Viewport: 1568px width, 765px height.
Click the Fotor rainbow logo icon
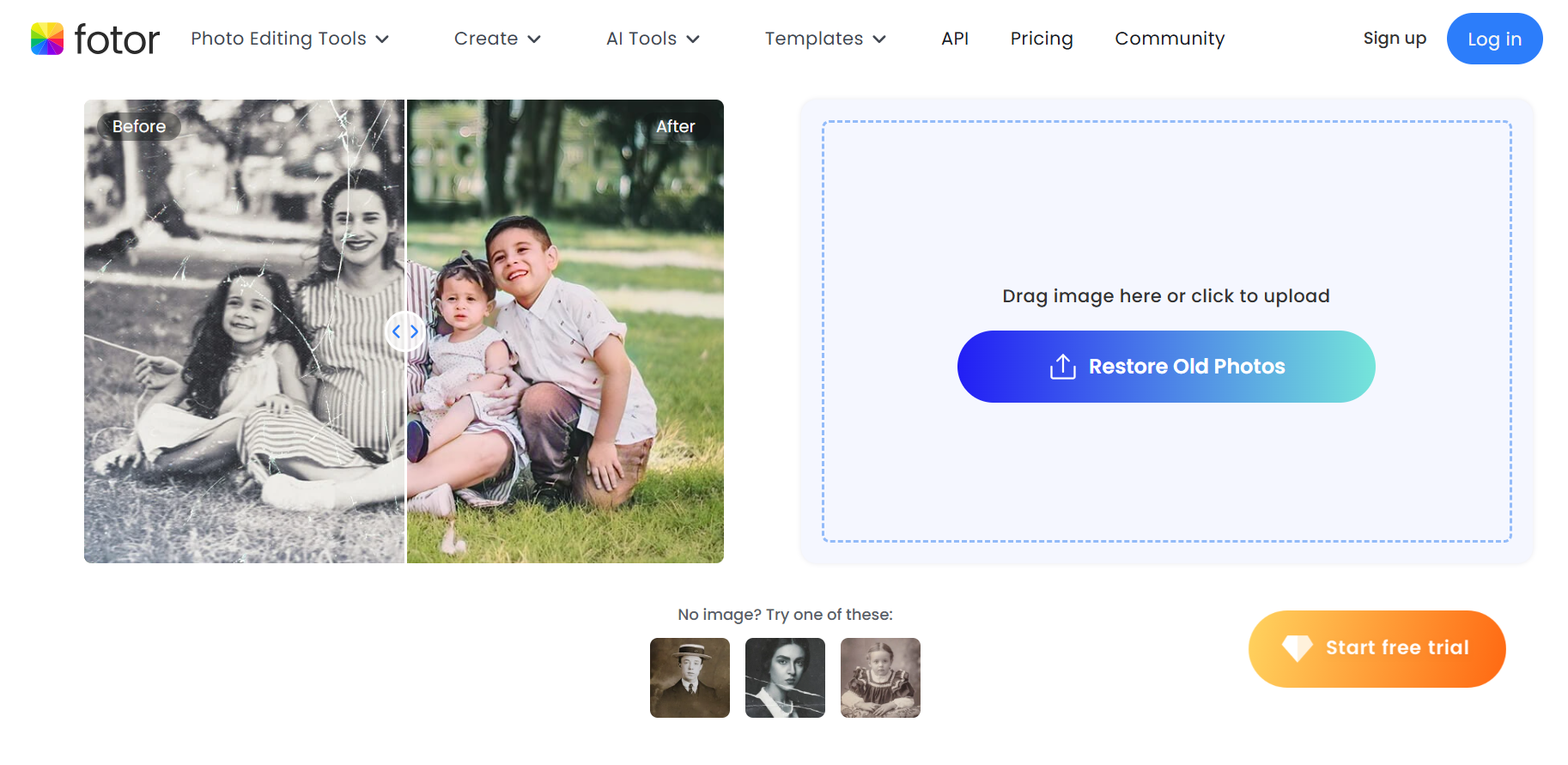click(x=47, y=39)
